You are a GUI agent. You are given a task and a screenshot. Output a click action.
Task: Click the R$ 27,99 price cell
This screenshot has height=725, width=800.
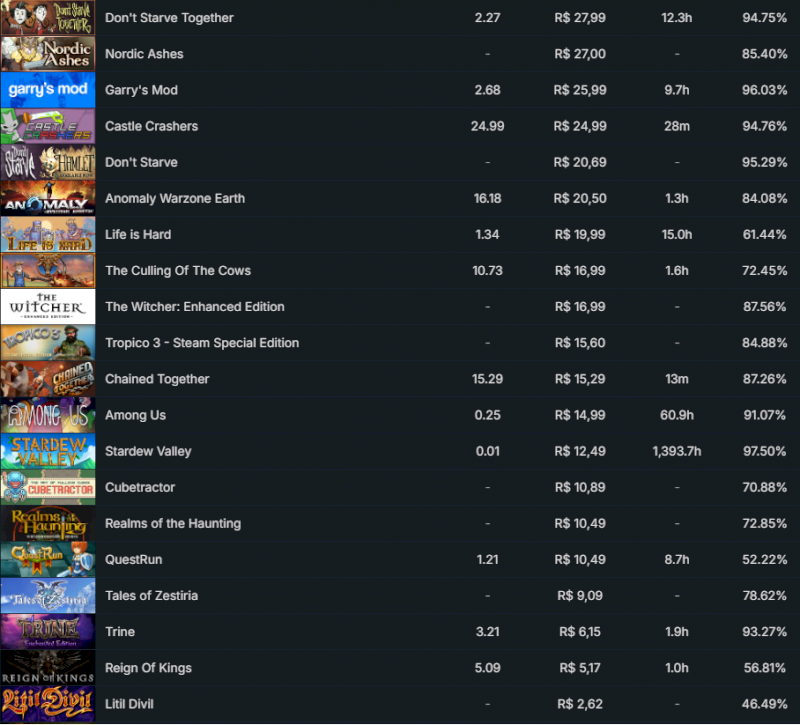coord(580,18)
